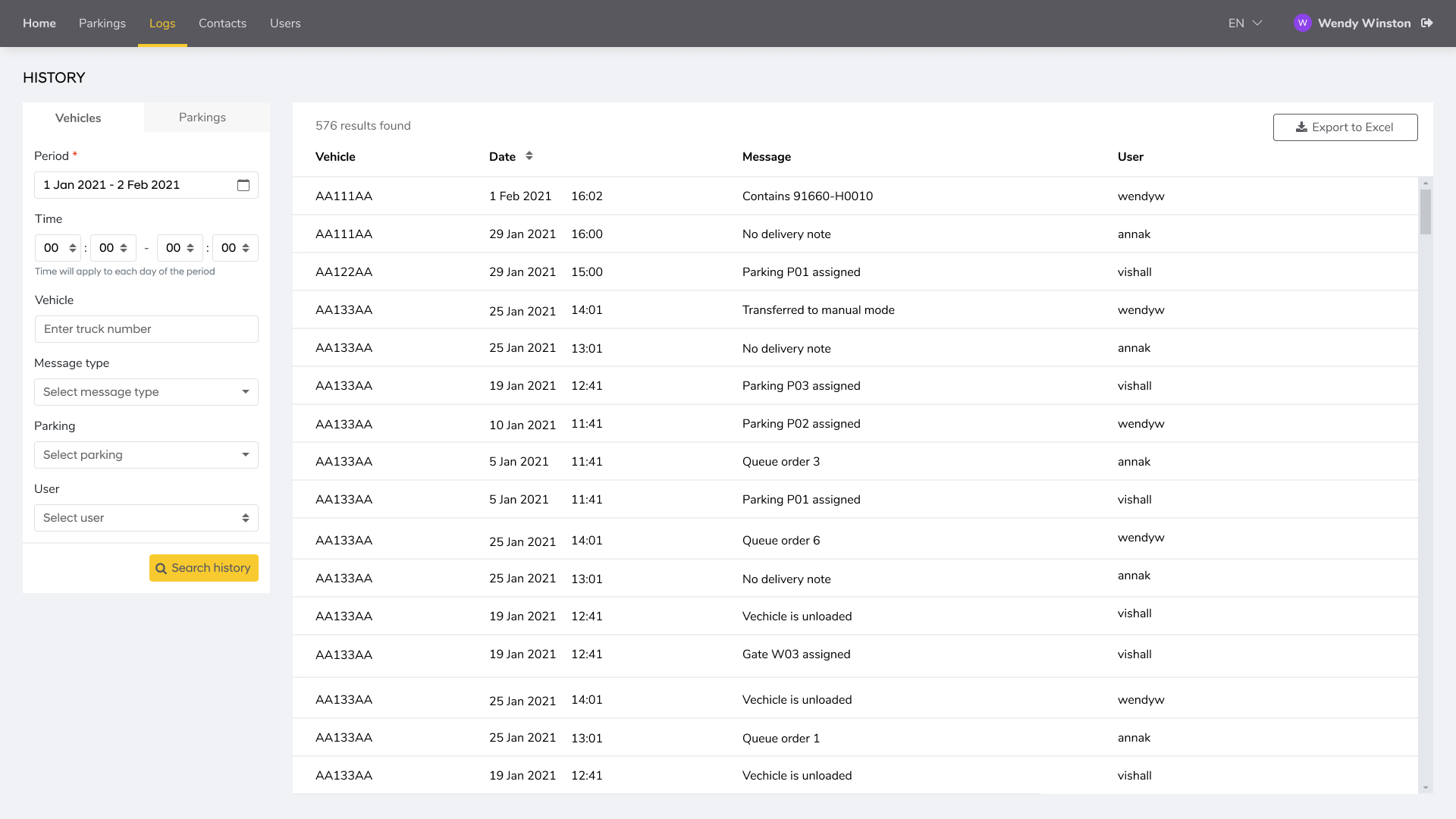Click the scrollbar down arrow in results
Screen dimensions: 1456x819
[x=1426, y=788]
